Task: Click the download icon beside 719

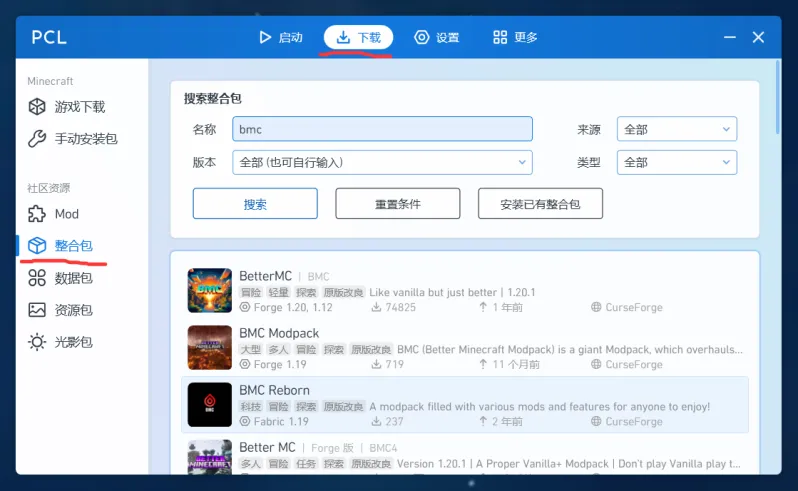Action: coord(376,364)
